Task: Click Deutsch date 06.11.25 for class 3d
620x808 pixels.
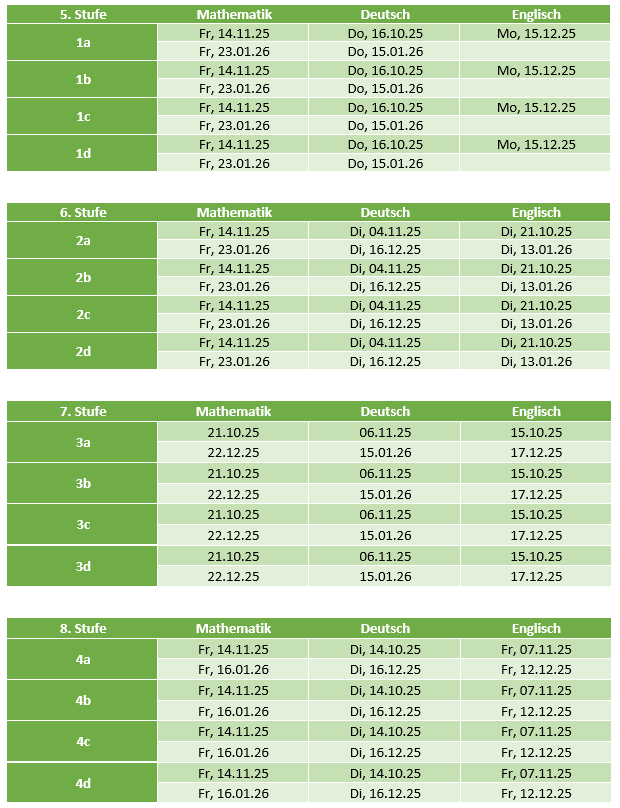Action: coord(385,556)
